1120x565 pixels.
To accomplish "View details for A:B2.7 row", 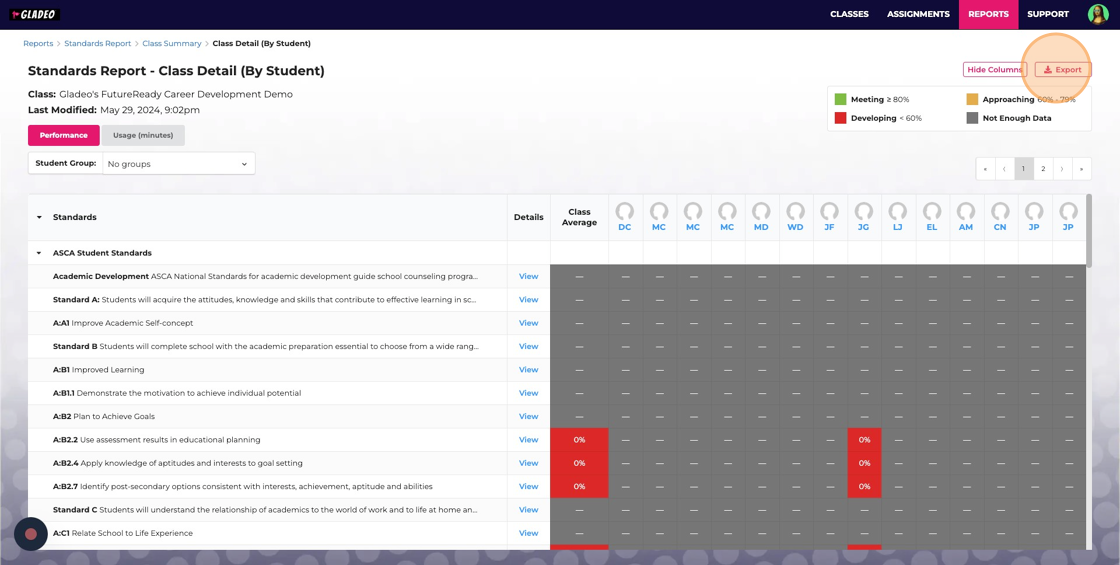I will [529, 486].
